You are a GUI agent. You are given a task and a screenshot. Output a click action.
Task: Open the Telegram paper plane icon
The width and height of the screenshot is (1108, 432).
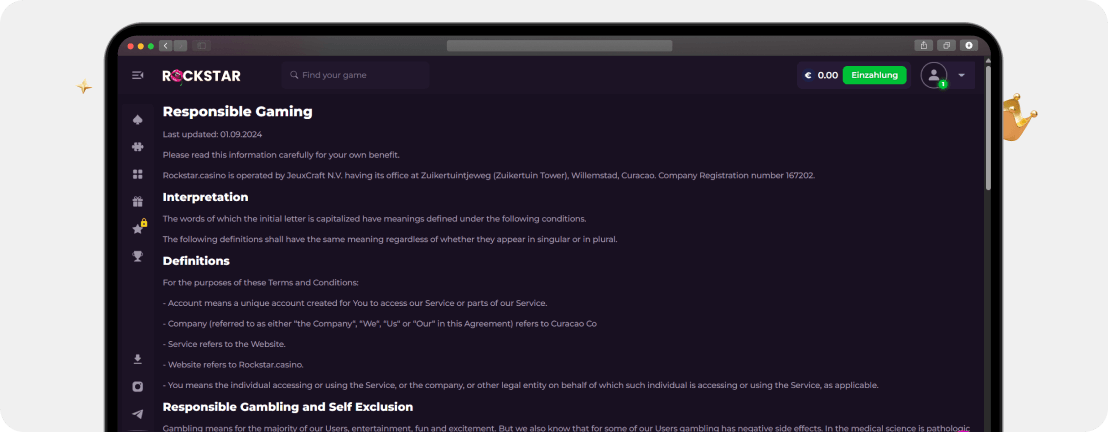click(x=137, y=413)
